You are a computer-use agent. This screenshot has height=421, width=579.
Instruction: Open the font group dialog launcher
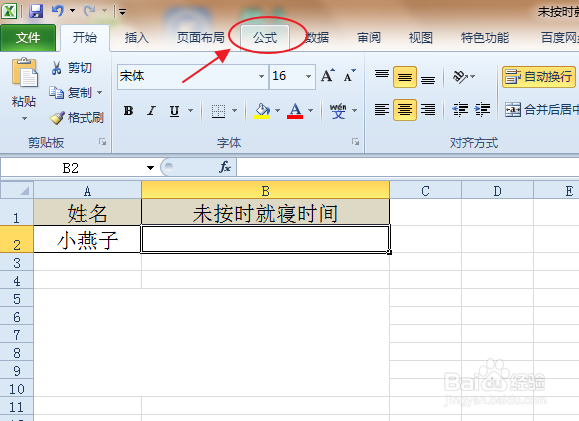click(355, 142)
